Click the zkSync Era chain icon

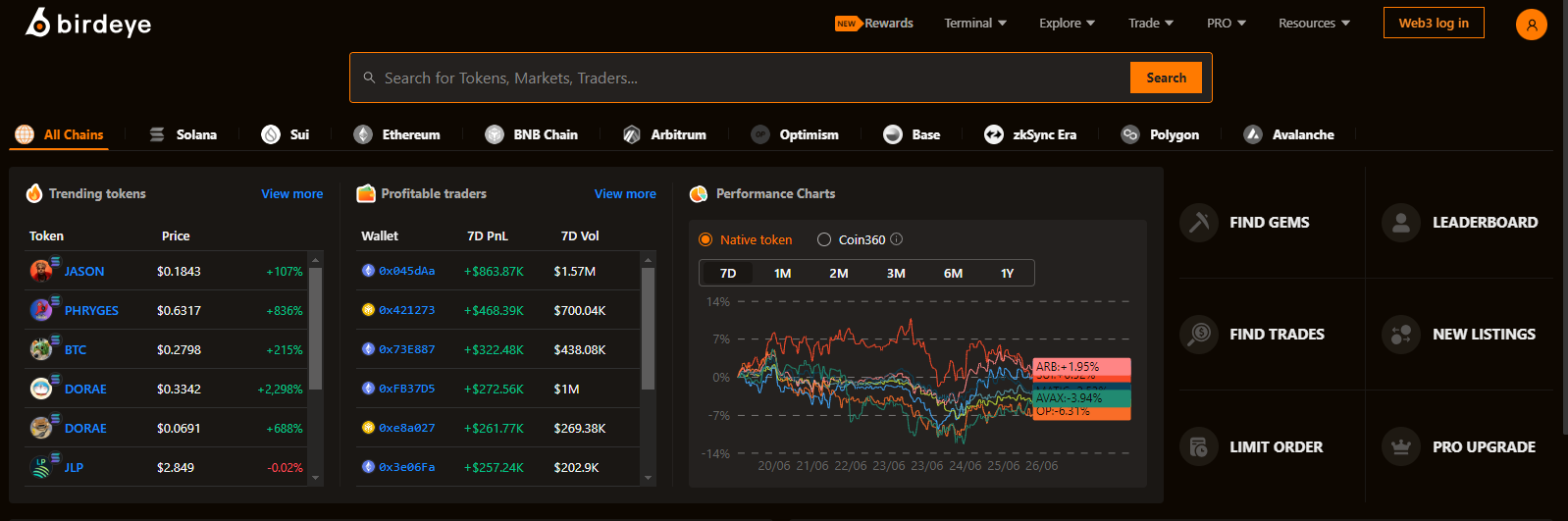994,134
